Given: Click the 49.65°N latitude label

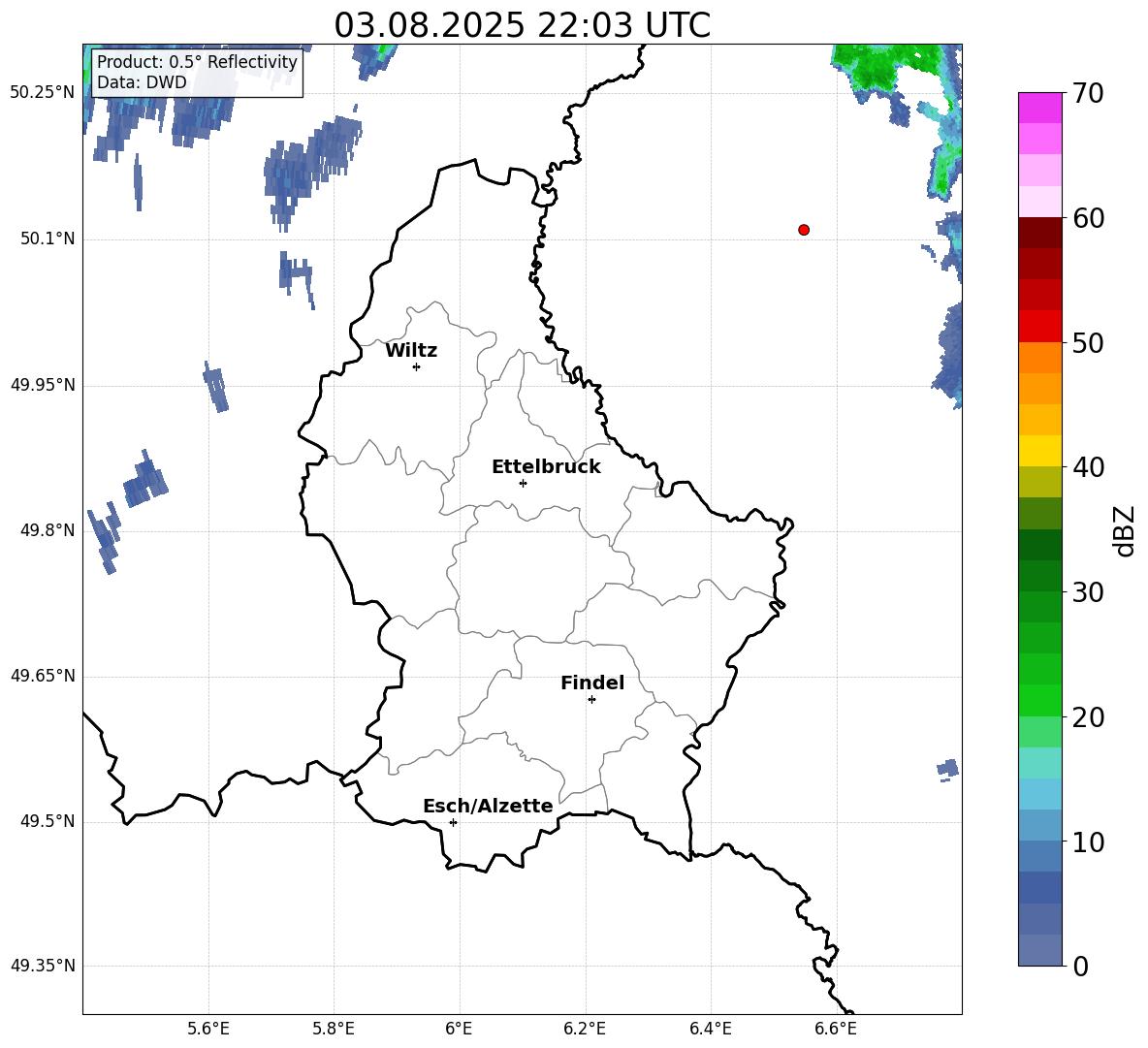Looking at the screenshot, I should coord(43,675).
